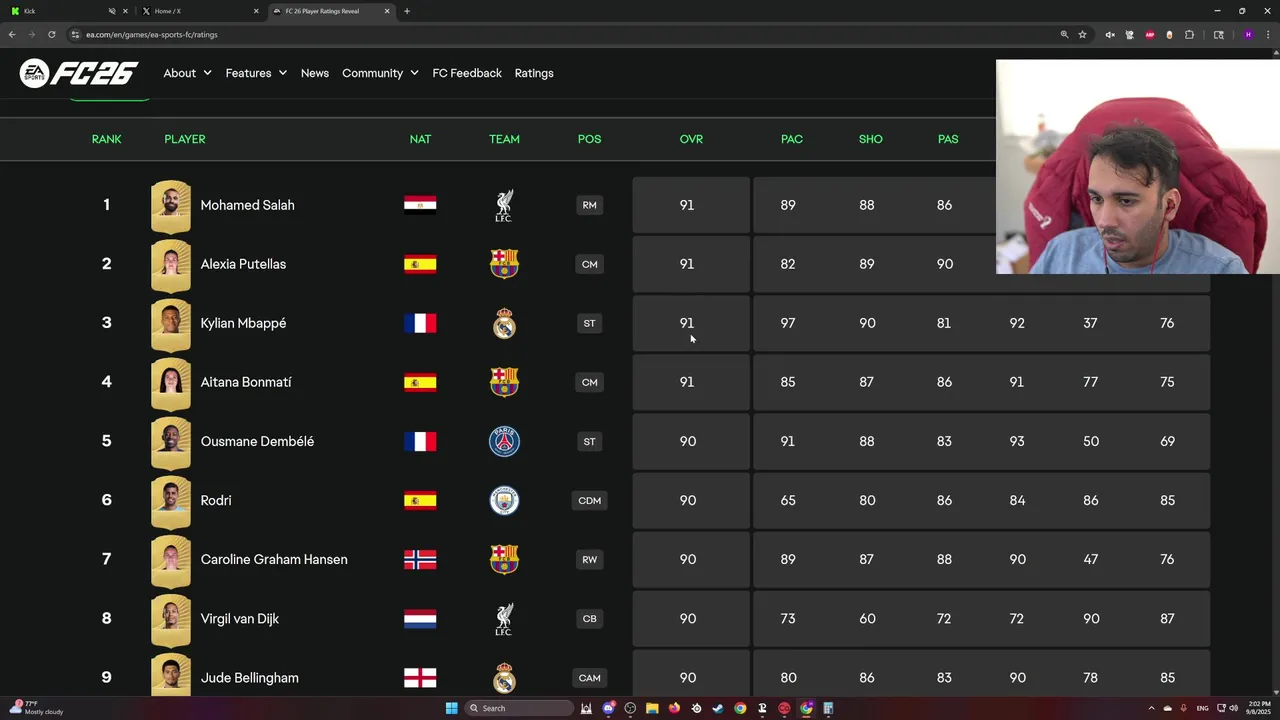
Task: Click Liverpool crest in Virgil van Dijk row
Action: tap(504, 618)
